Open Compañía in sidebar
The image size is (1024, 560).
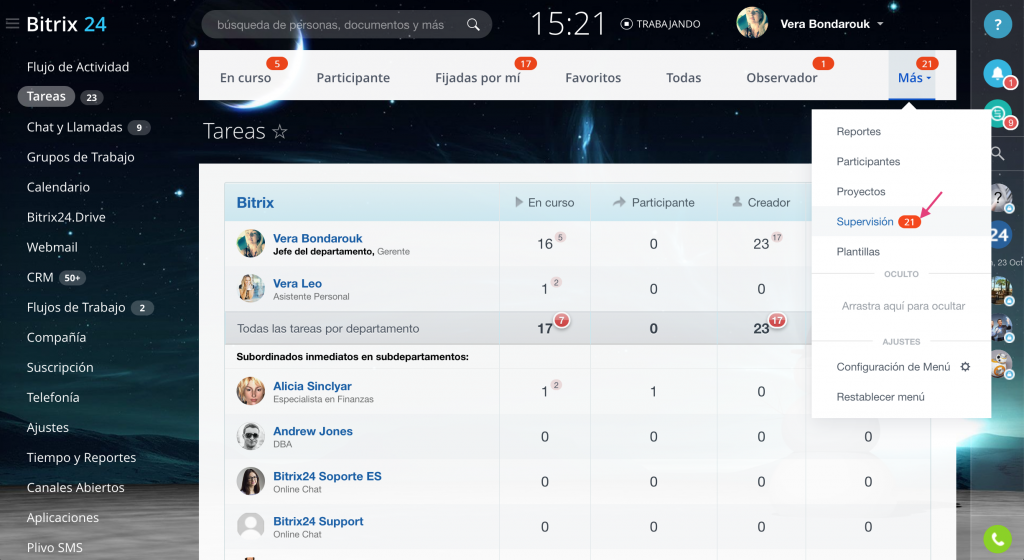[x=56, y=337]
